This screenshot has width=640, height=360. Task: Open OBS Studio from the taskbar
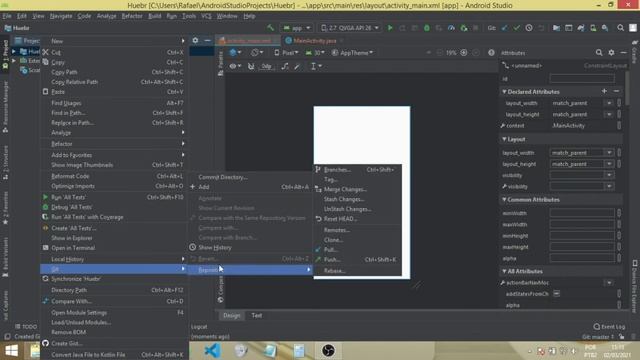[x=328, y=351]
